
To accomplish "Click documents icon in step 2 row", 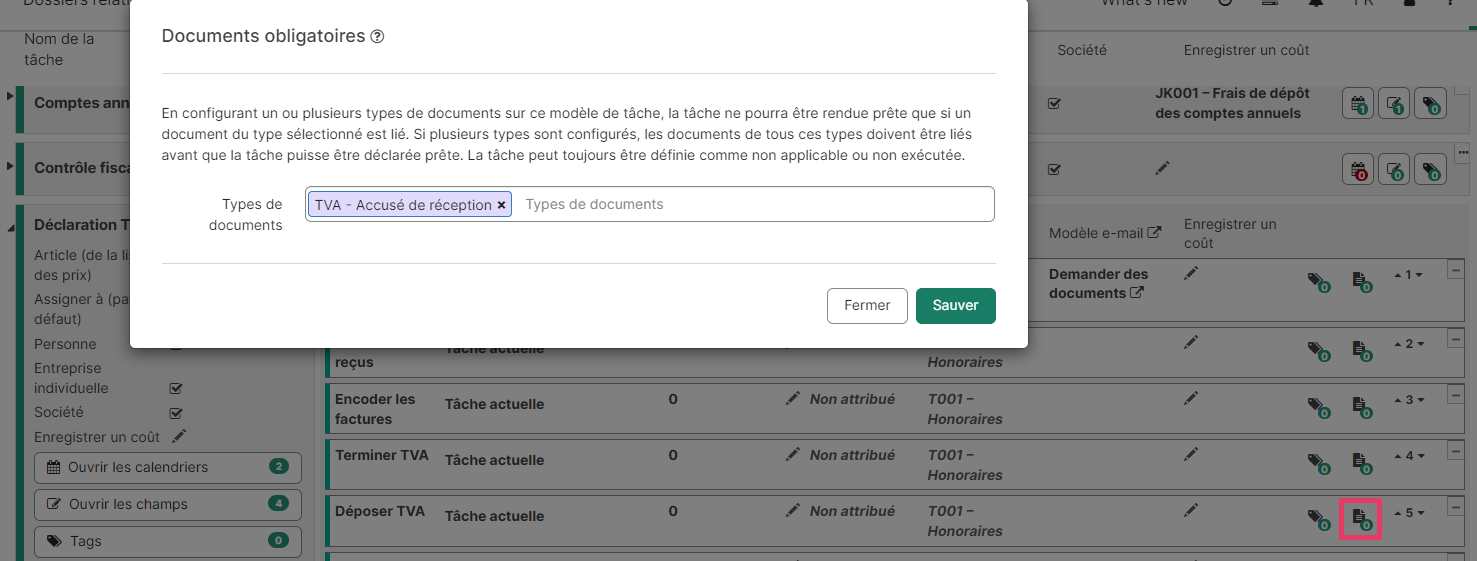I will click(x=1360, y=350).
